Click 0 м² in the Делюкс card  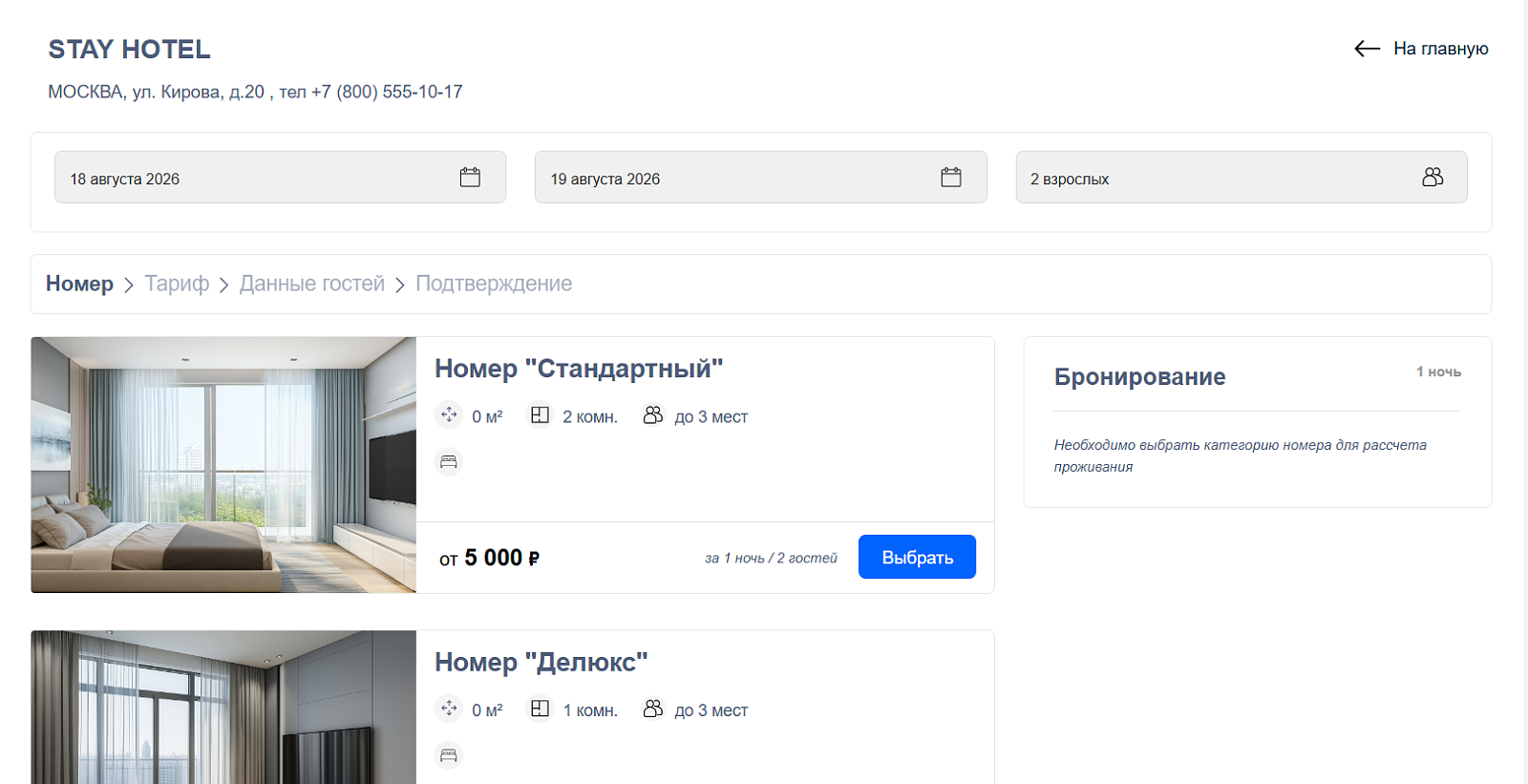click(x=487, y=710)
